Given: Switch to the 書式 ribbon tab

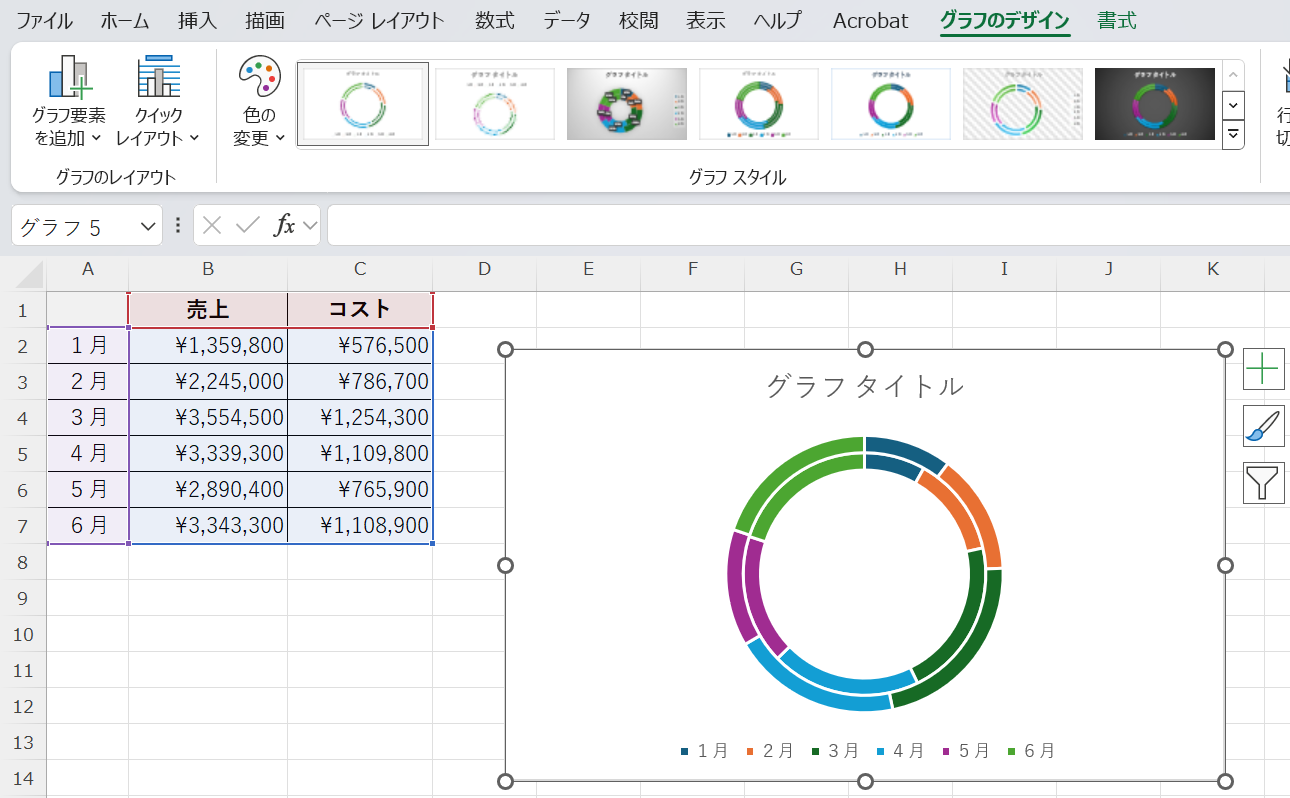Looking at the screenshot, I should pyautogui.click(x=1117, y=20).
